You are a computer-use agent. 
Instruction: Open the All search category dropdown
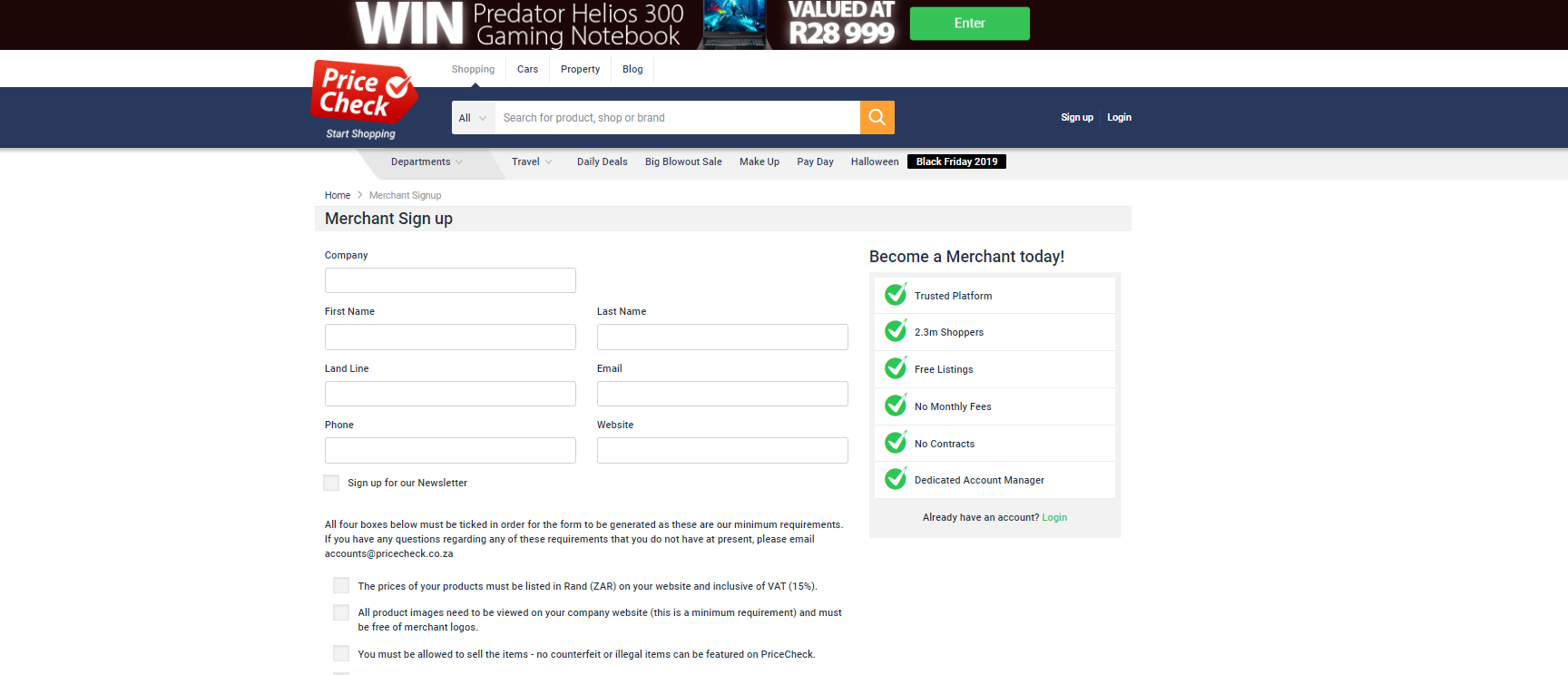pos(473,118)
